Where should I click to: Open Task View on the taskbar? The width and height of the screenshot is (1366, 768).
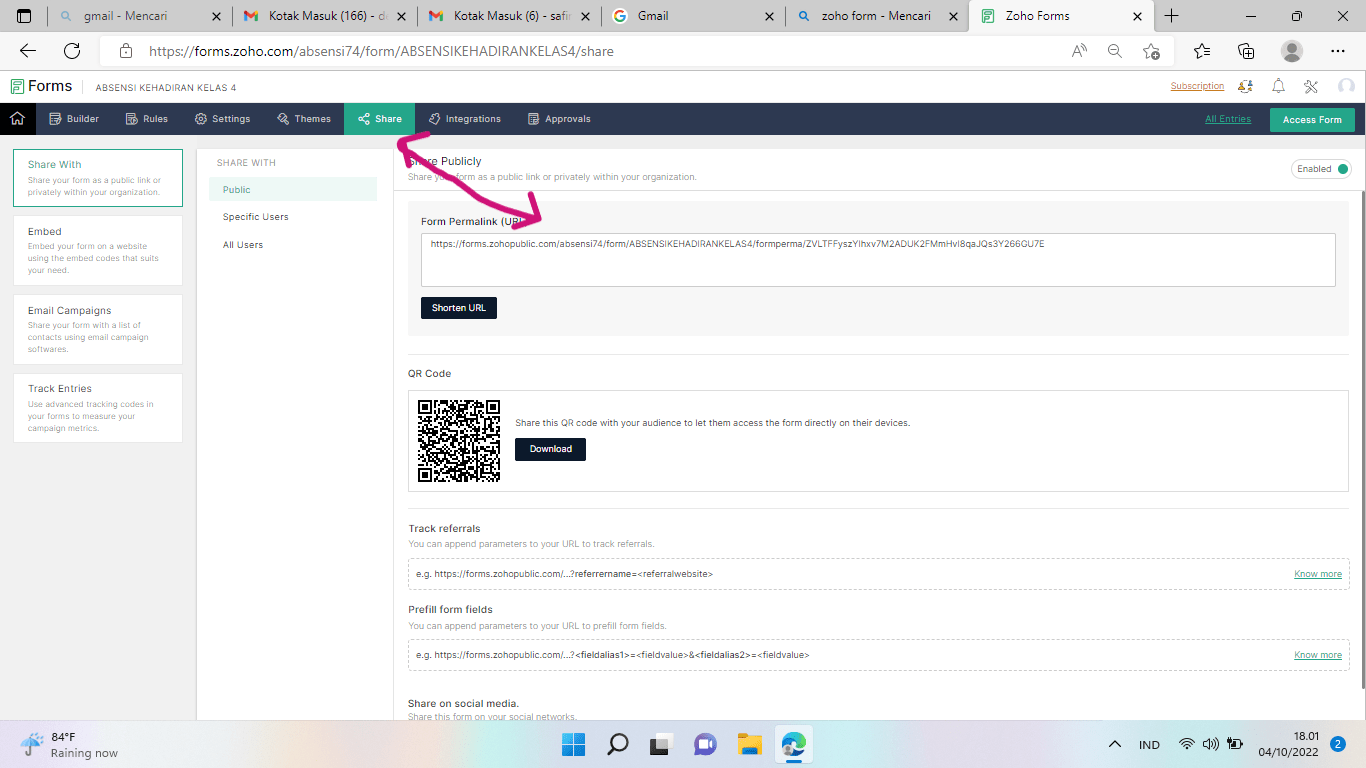[660, 744]
